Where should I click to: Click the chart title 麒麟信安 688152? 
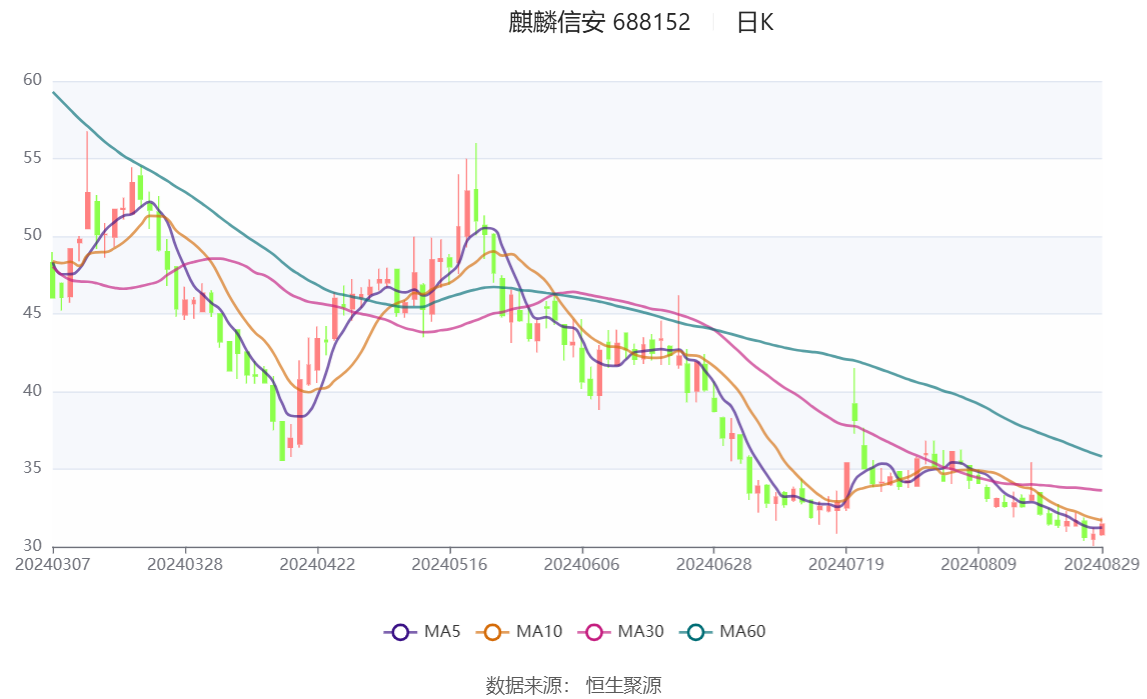coord(599,23)
